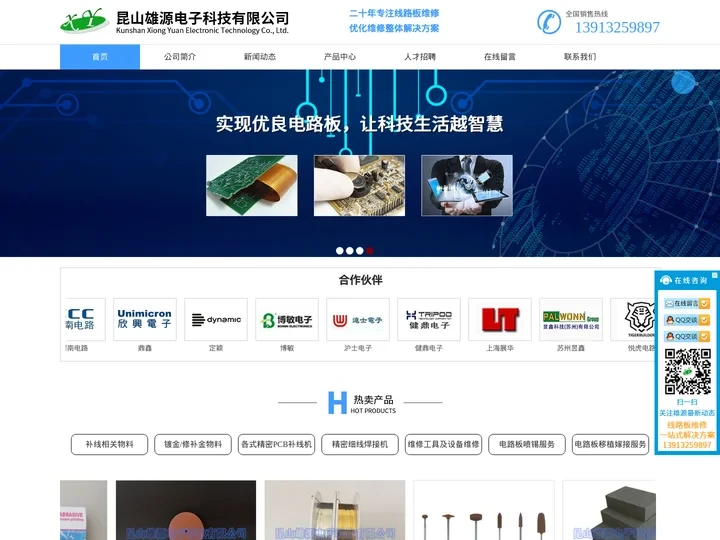Click the 苏州昱鑫 caption text

pos(571,348)
